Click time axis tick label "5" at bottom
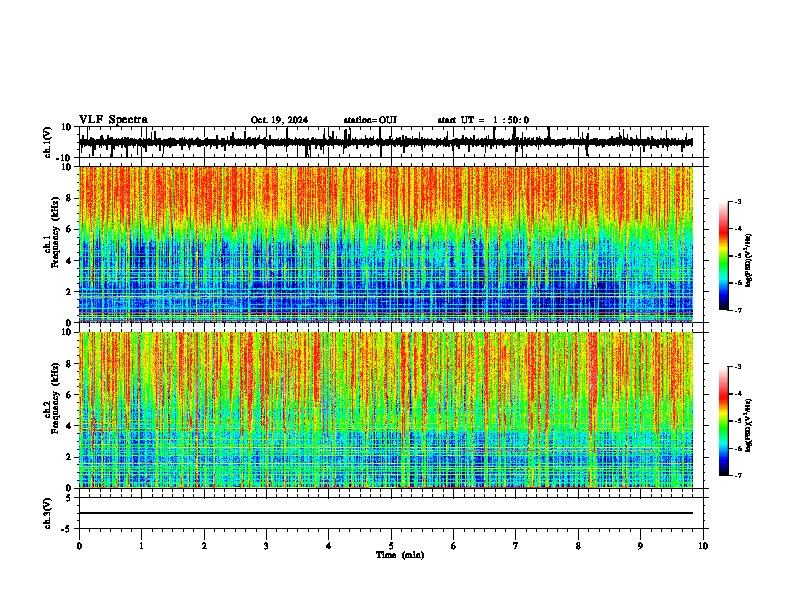The height and width of the screenshot is (612, 792). click(x=391, y=546)
